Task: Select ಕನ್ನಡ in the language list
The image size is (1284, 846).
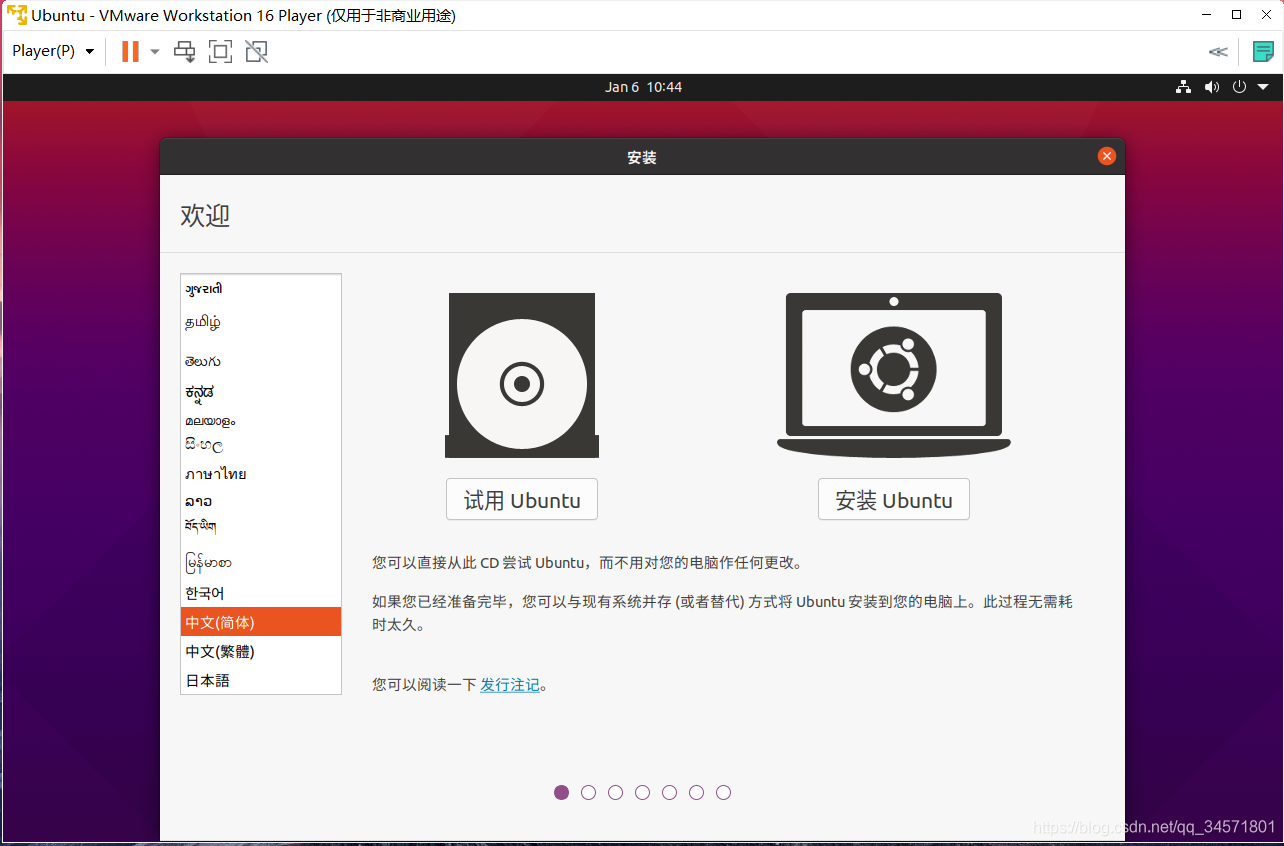Action: (261, 392)
